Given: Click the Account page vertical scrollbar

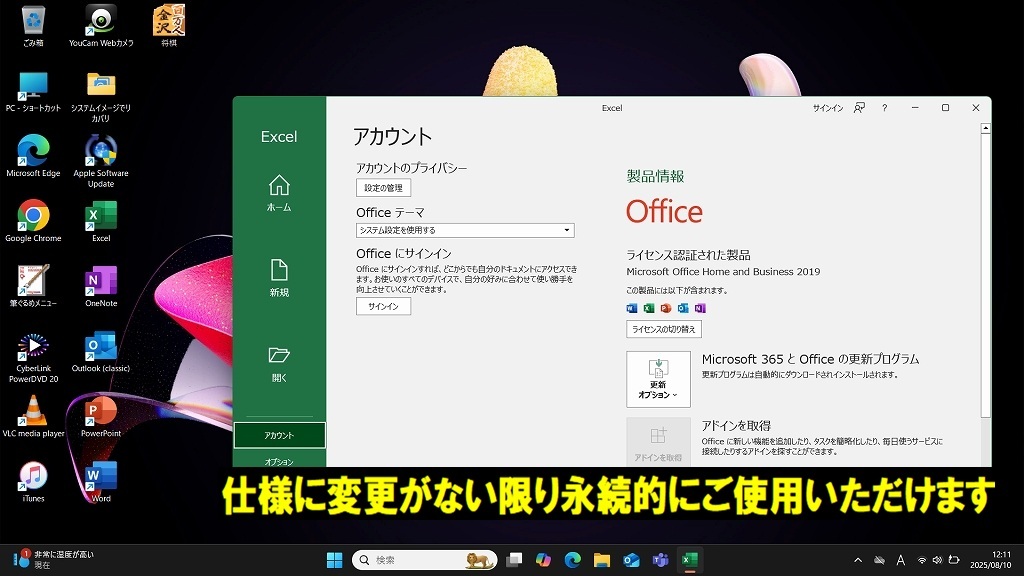Looking at the screenshot, I should (985, 276).
